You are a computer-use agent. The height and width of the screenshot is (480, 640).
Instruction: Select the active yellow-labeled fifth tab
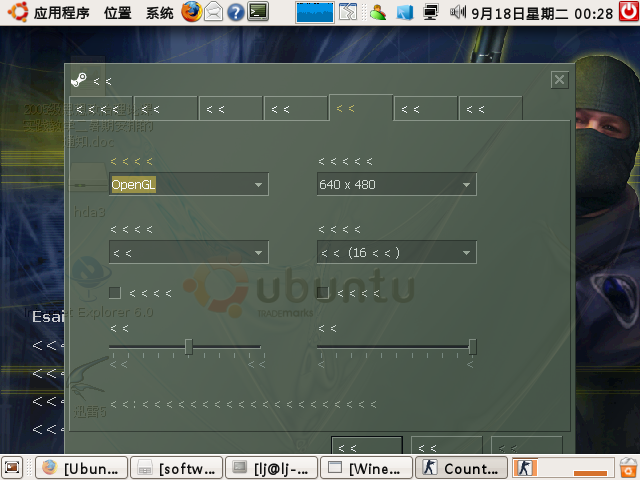[361, 108]
